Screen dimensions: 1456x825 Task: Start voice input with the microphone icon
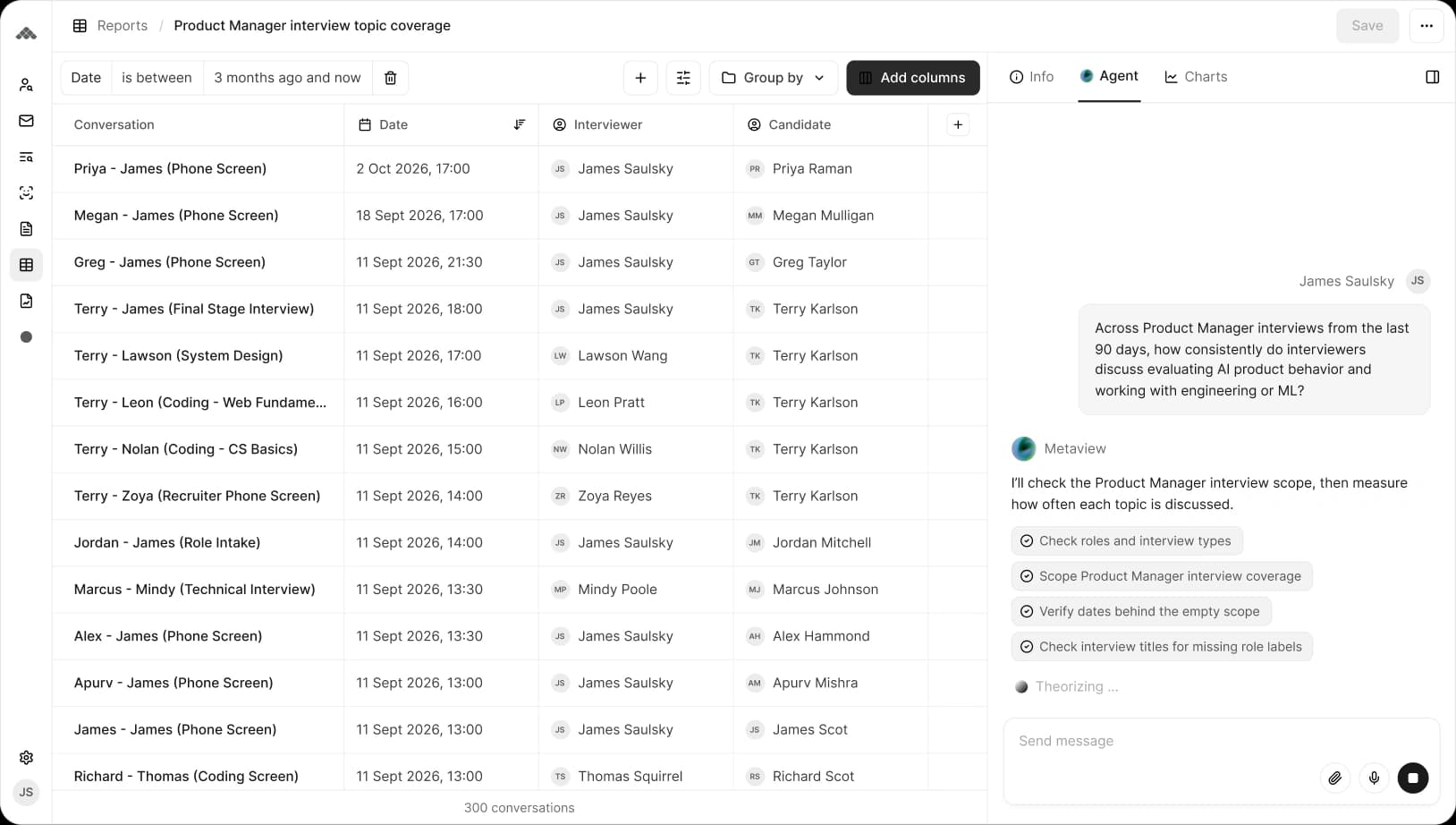1374,778
